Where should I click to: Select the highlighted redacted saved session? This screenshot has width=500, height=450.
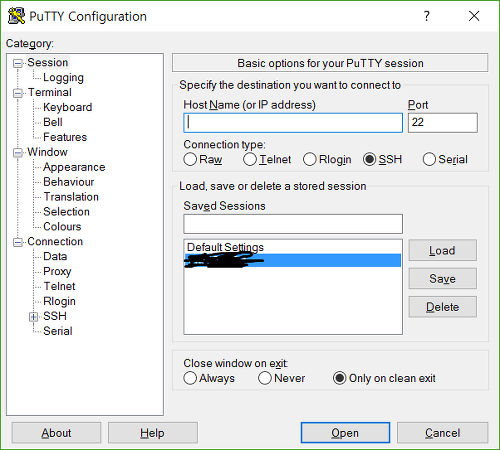pos(293,260)
